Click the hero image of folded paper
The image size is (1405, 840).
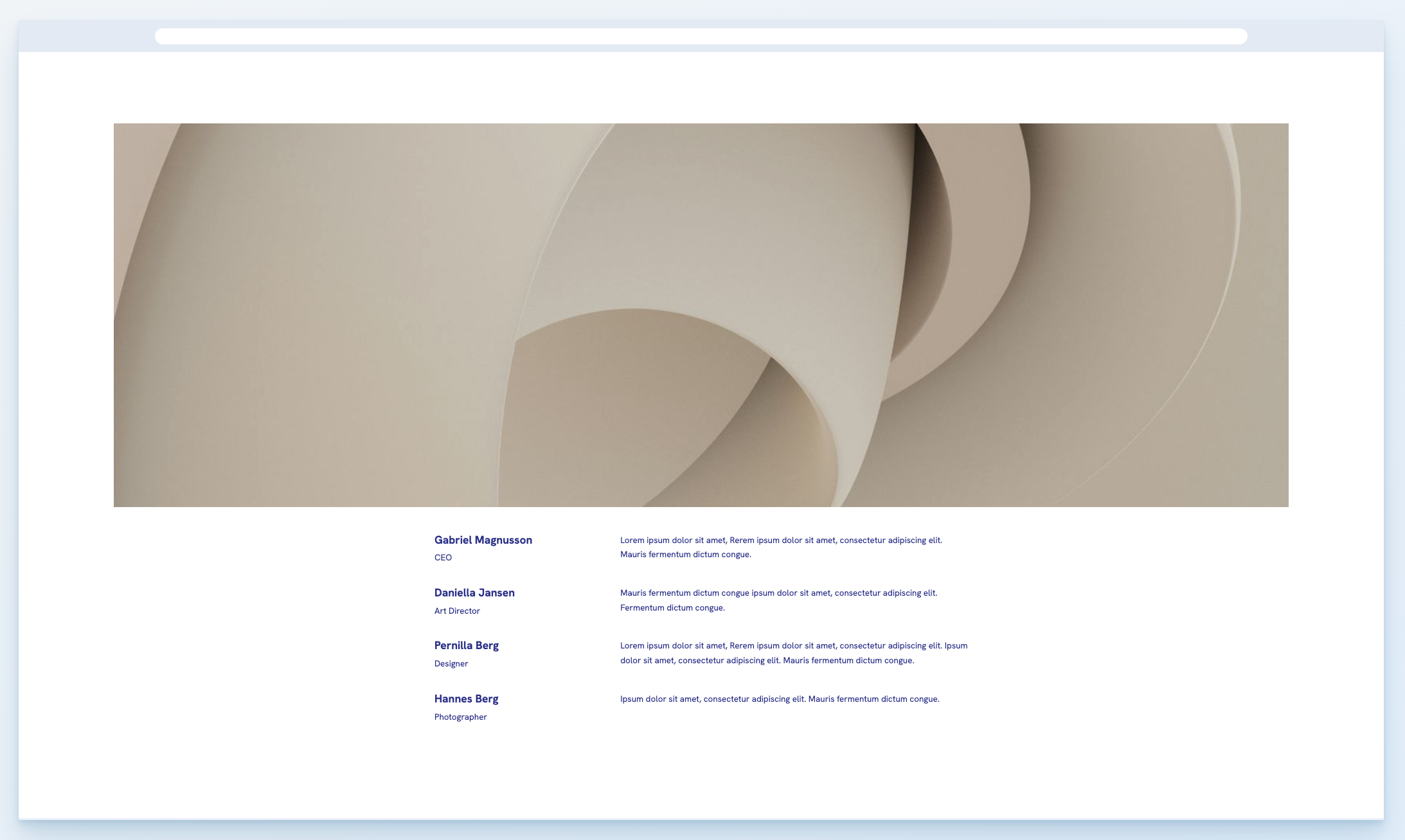click(701, 315)
